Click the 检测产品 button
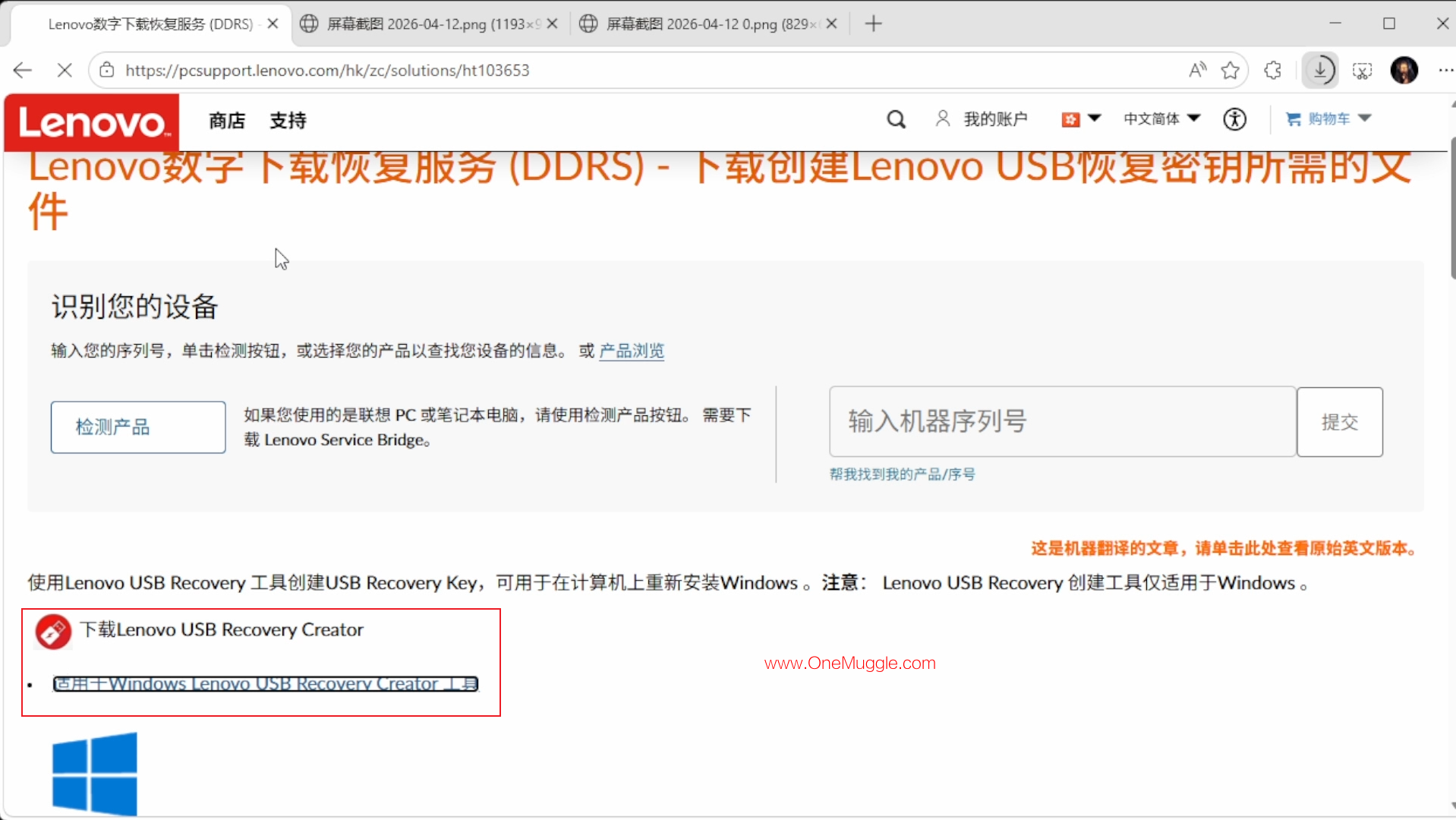Viewport: 1456px width, 820px height. (x=138, y=427)
